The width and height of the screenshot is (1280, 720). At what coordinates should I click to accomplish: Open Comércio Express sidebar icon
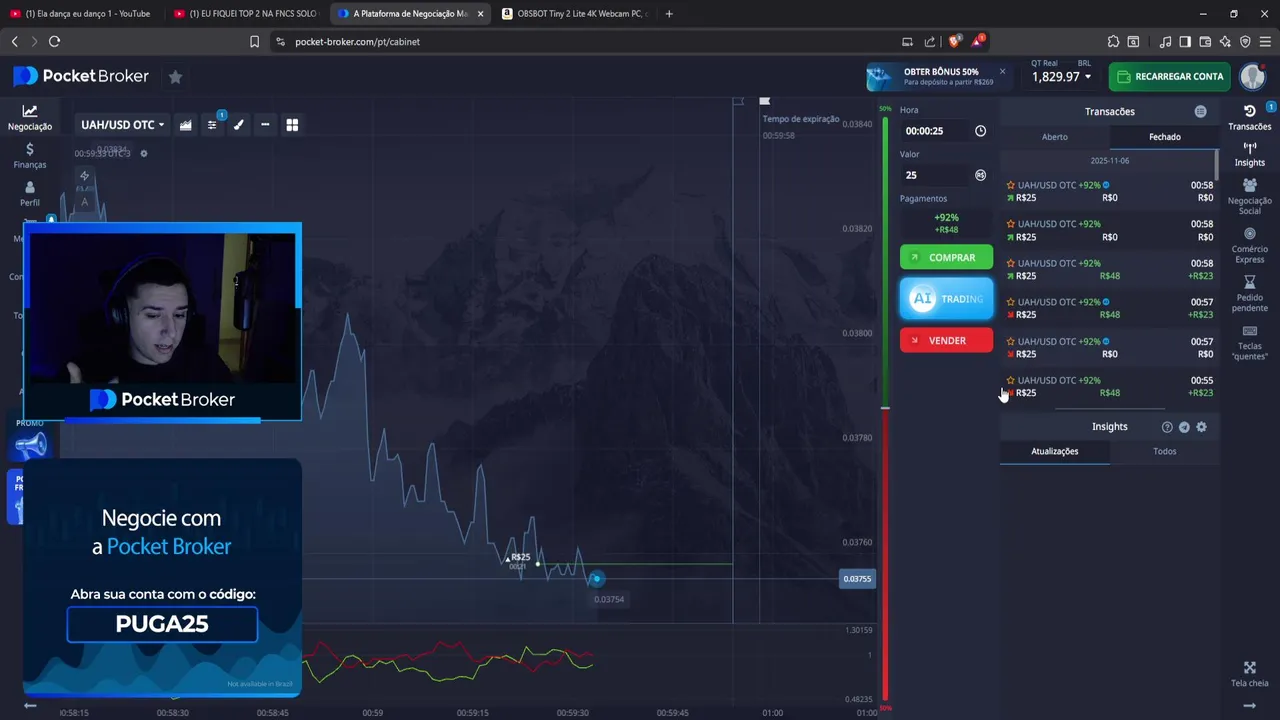tap(1250, 244)
